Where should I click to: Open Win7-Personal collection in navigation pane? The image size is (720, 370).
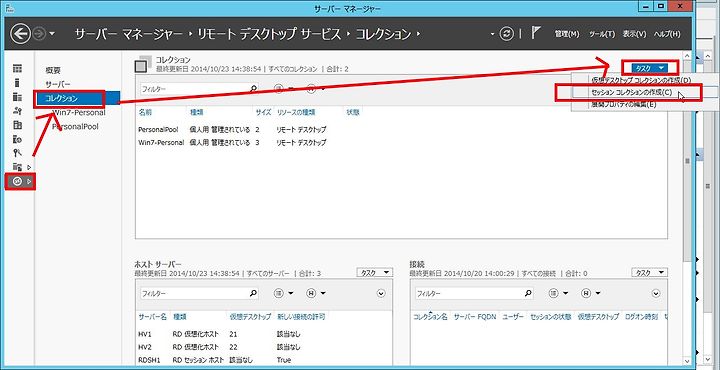point(79,112)
